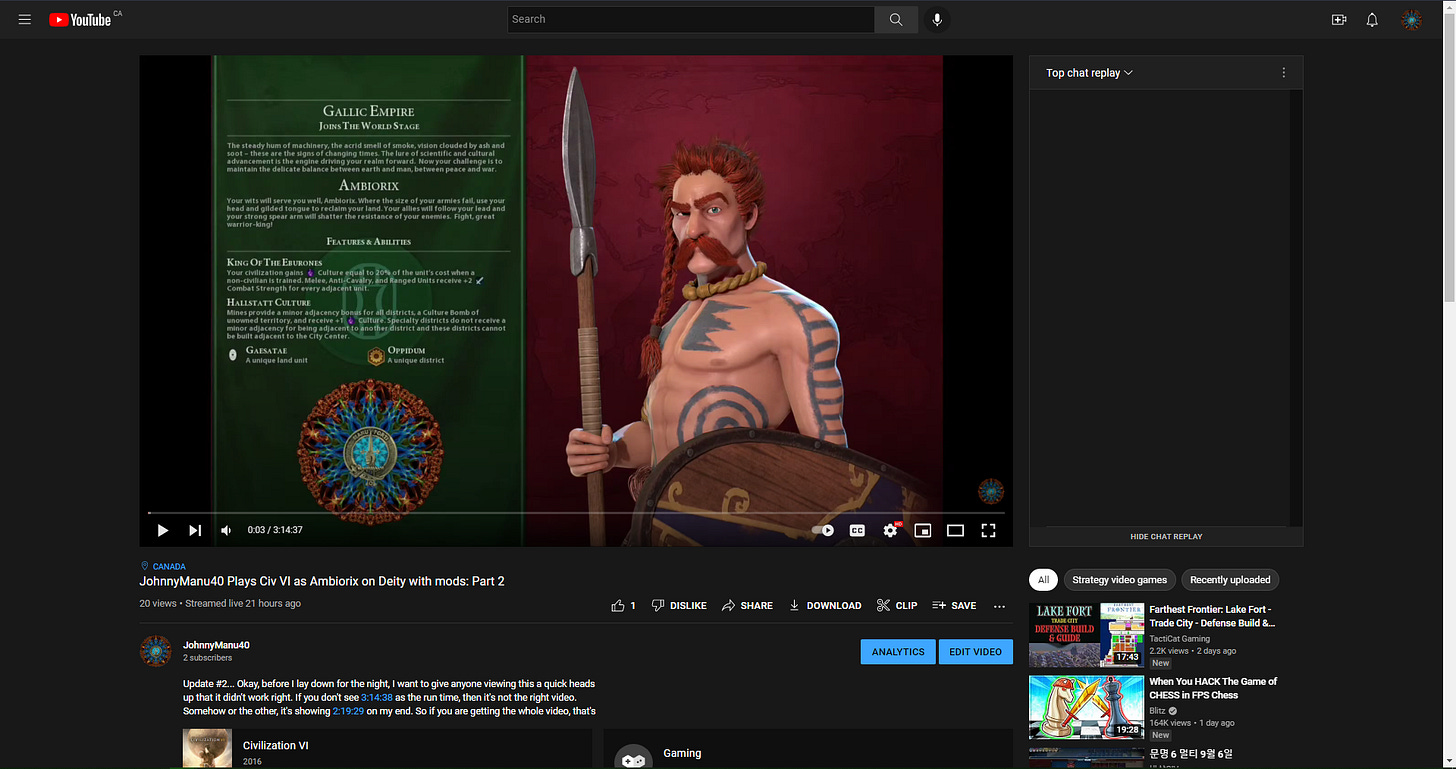The image size is (1456, 769).
Task: Jump to timestamp 2:19:29 in description
Action: click(x=349, y=711)
